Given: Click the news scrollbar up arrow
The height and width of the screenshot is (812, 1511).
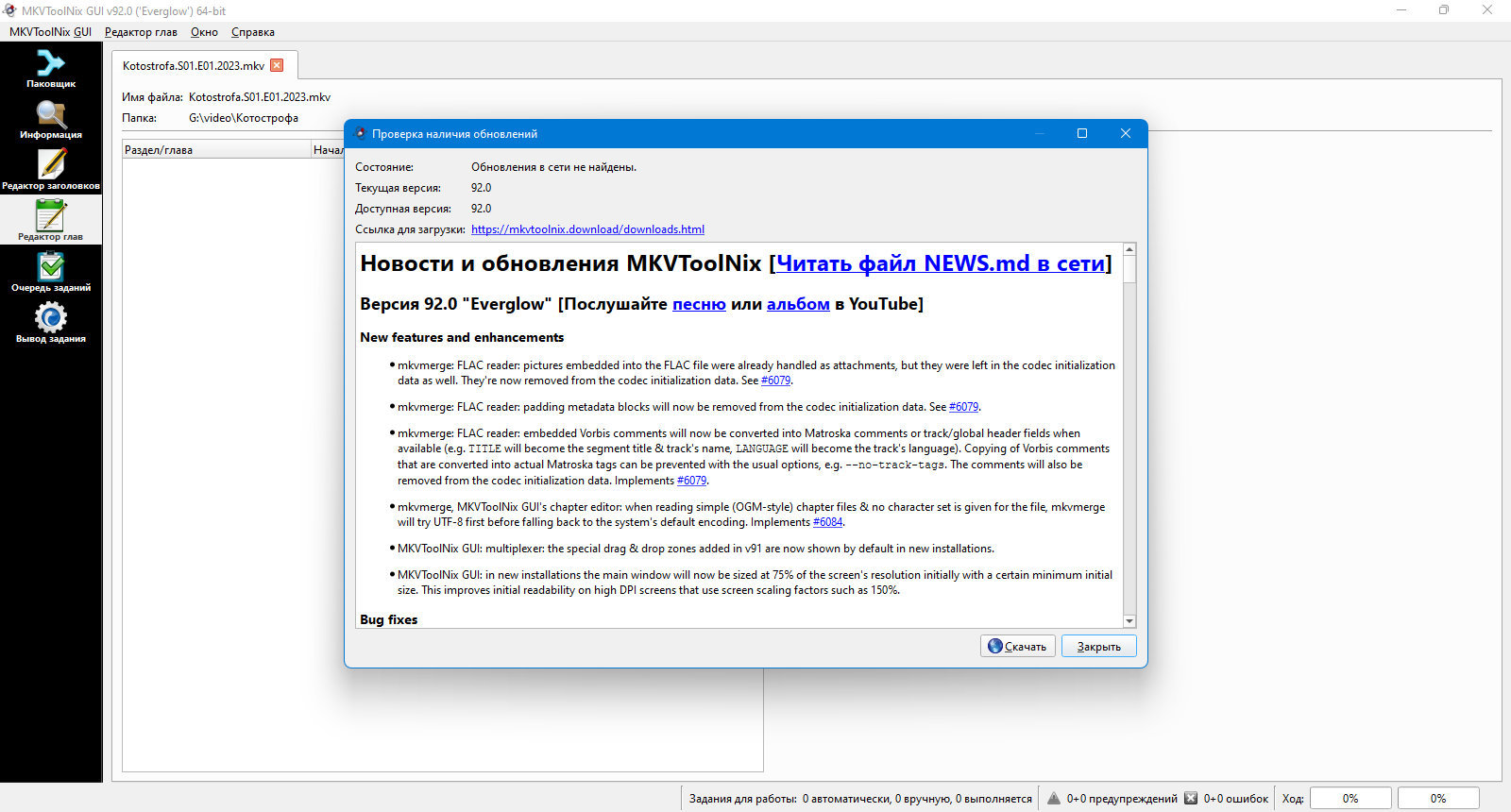Looking at the screenshot, I should pos(1129,249).
